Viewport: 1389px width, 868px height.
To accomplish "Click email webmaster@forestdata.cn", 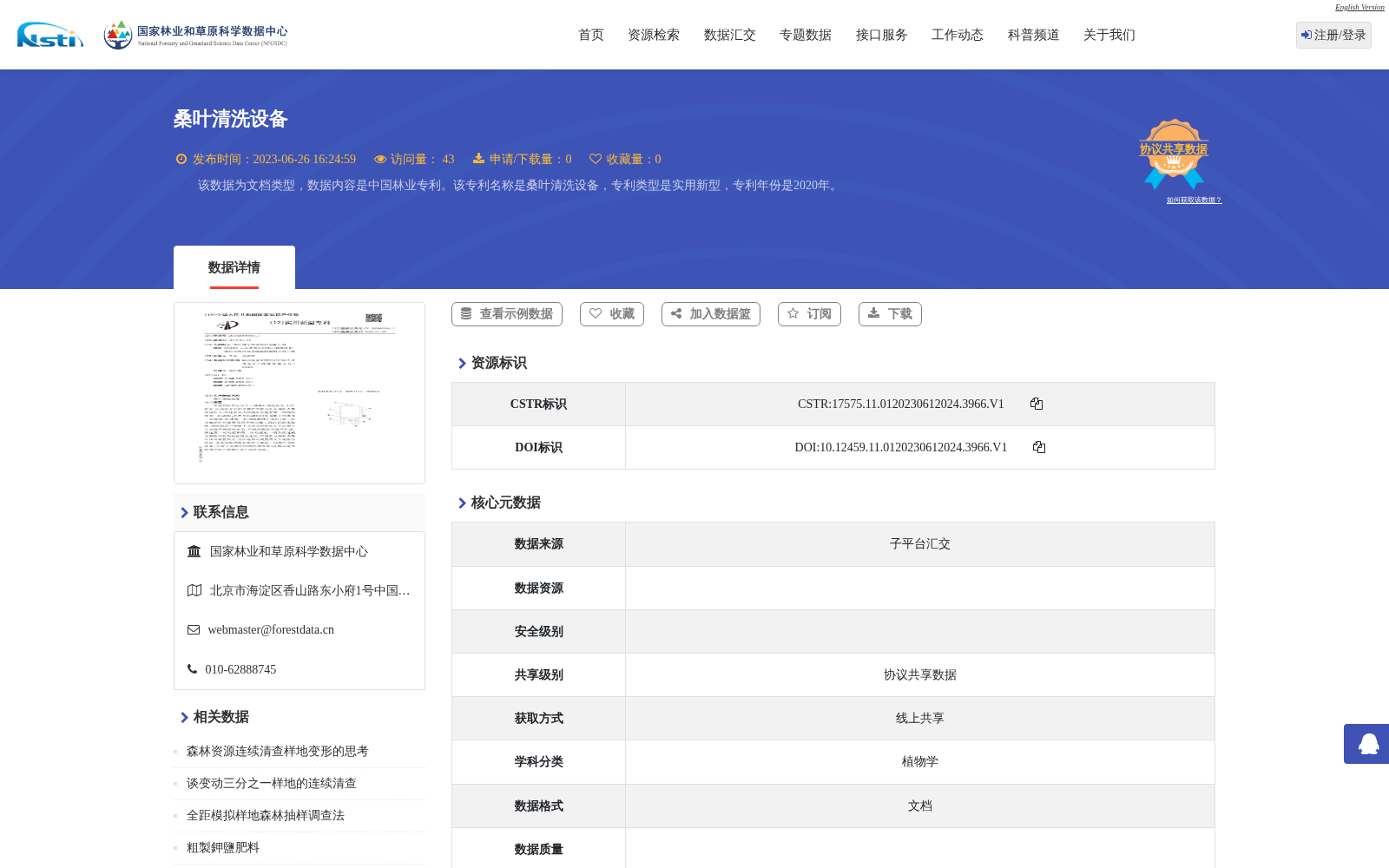I will click(271, 630).
